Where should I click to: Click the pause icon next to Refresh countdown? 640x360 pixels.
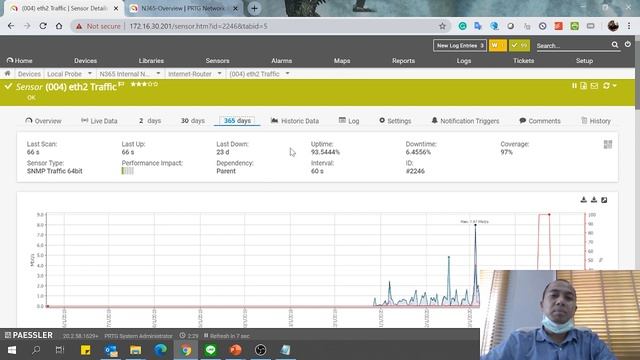coord(206,336)
